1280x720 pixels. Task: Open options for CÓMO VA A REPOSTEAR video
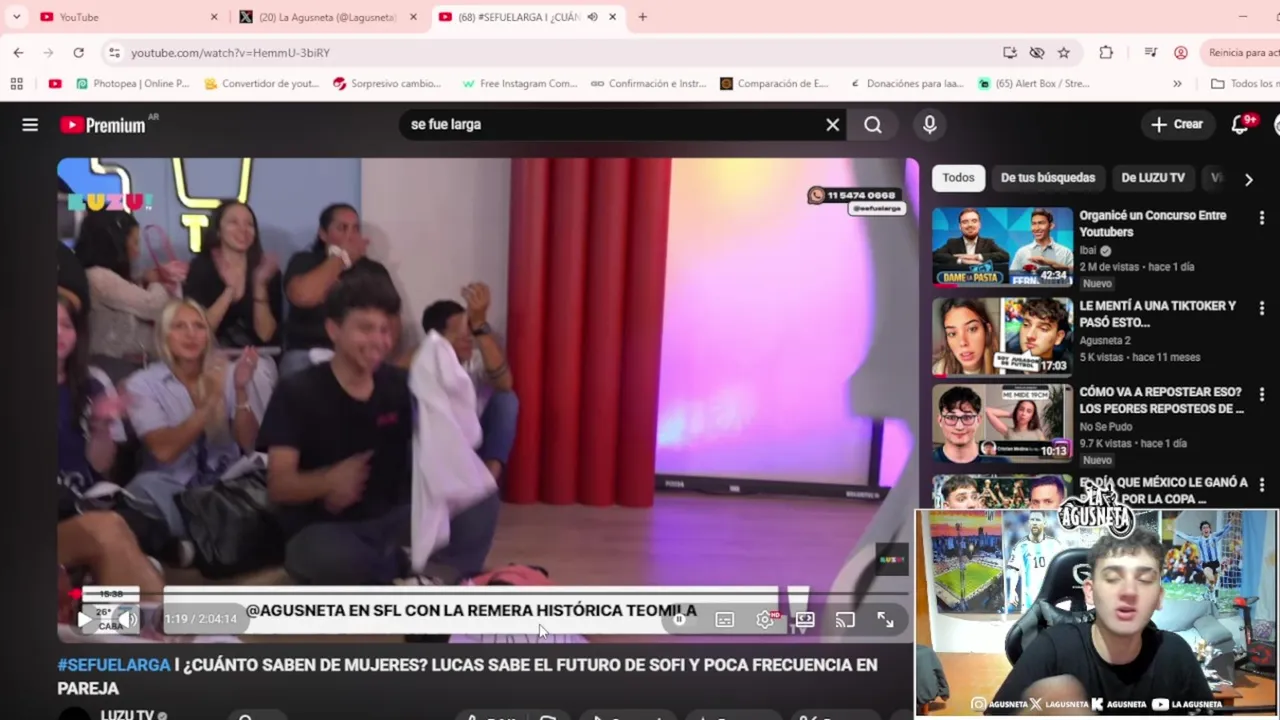tap(1262, 395)
